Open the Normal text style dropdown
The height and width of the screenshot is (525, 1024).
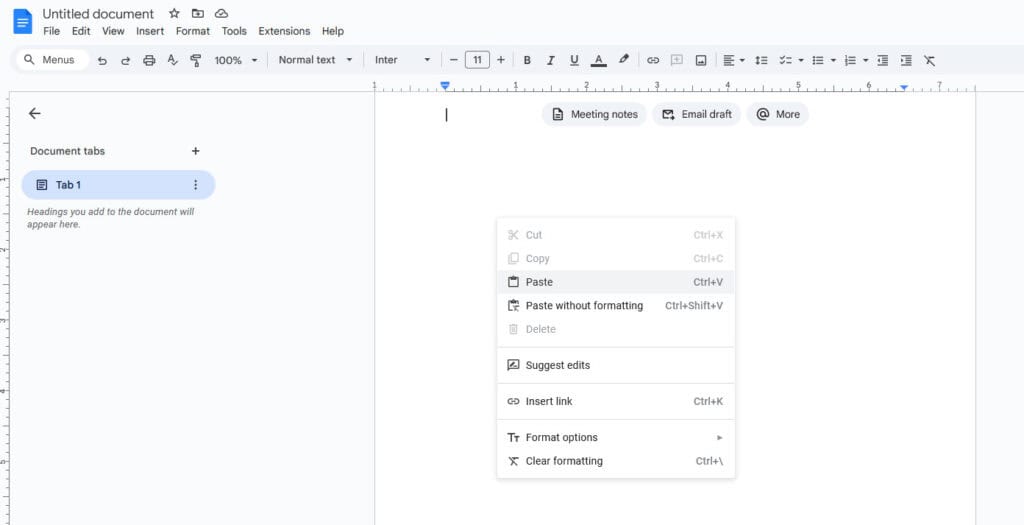click(x=315, y=59)
